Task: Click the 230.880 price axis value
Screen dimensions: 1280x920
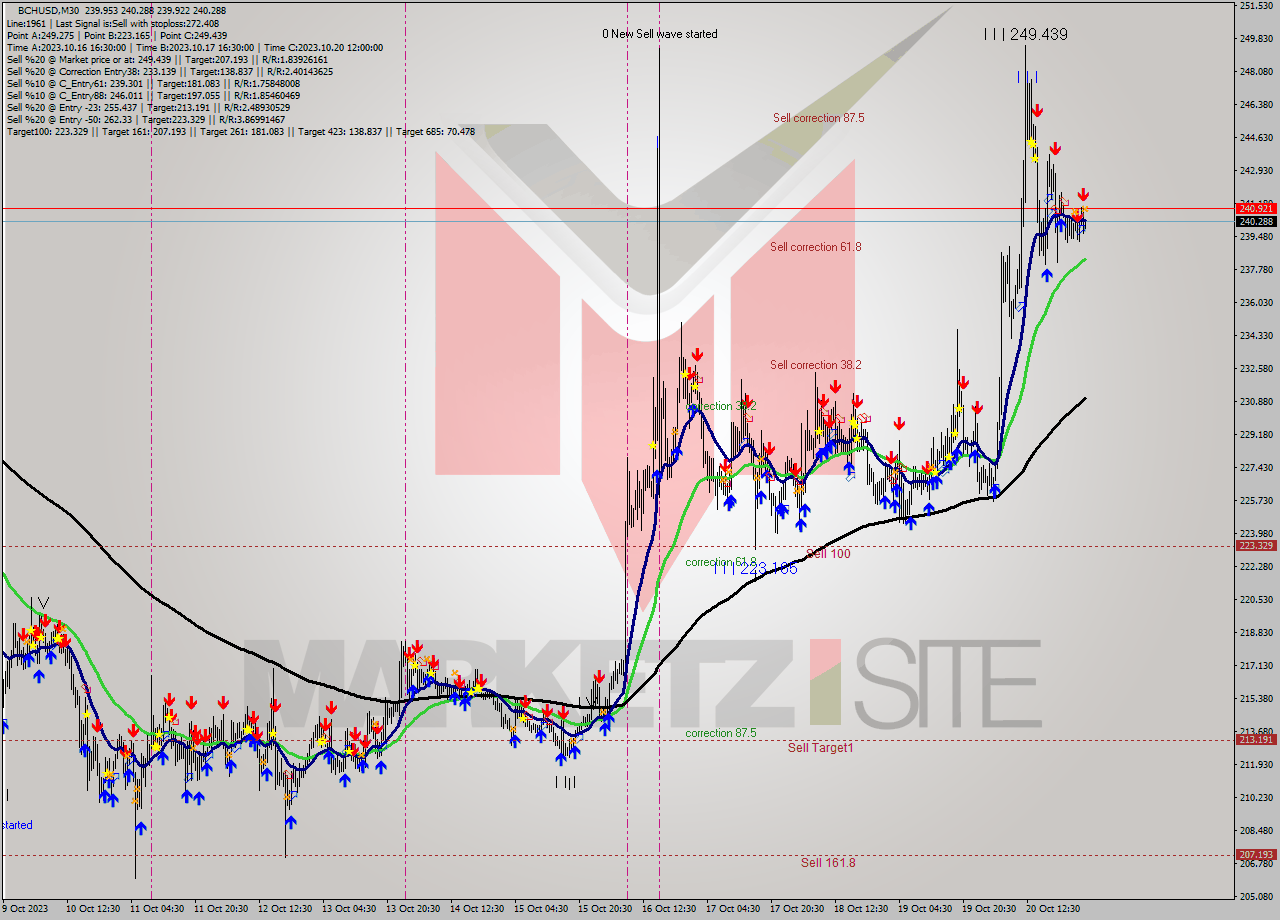Action: [x=1257, y=402]
